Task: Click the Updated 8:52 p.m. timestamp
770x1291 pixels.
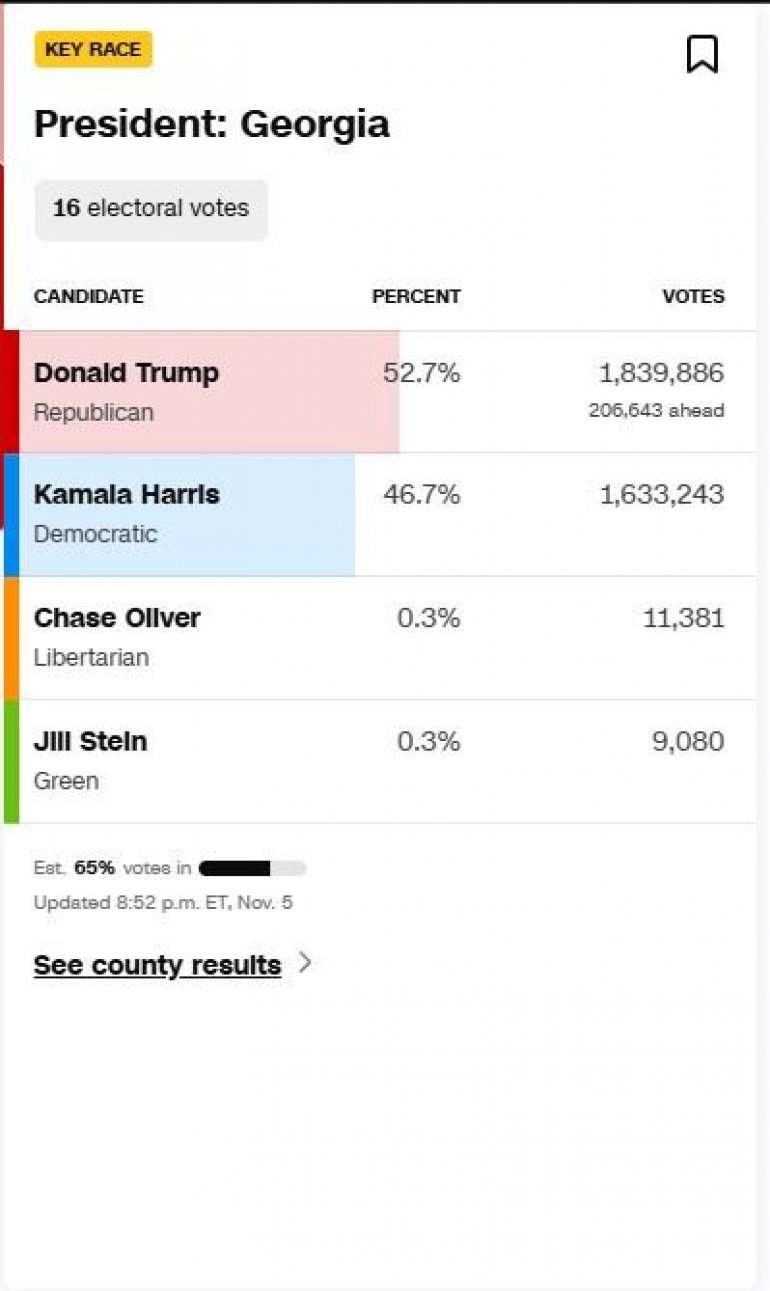Action: pyautogui.click(x=163, y=902)
